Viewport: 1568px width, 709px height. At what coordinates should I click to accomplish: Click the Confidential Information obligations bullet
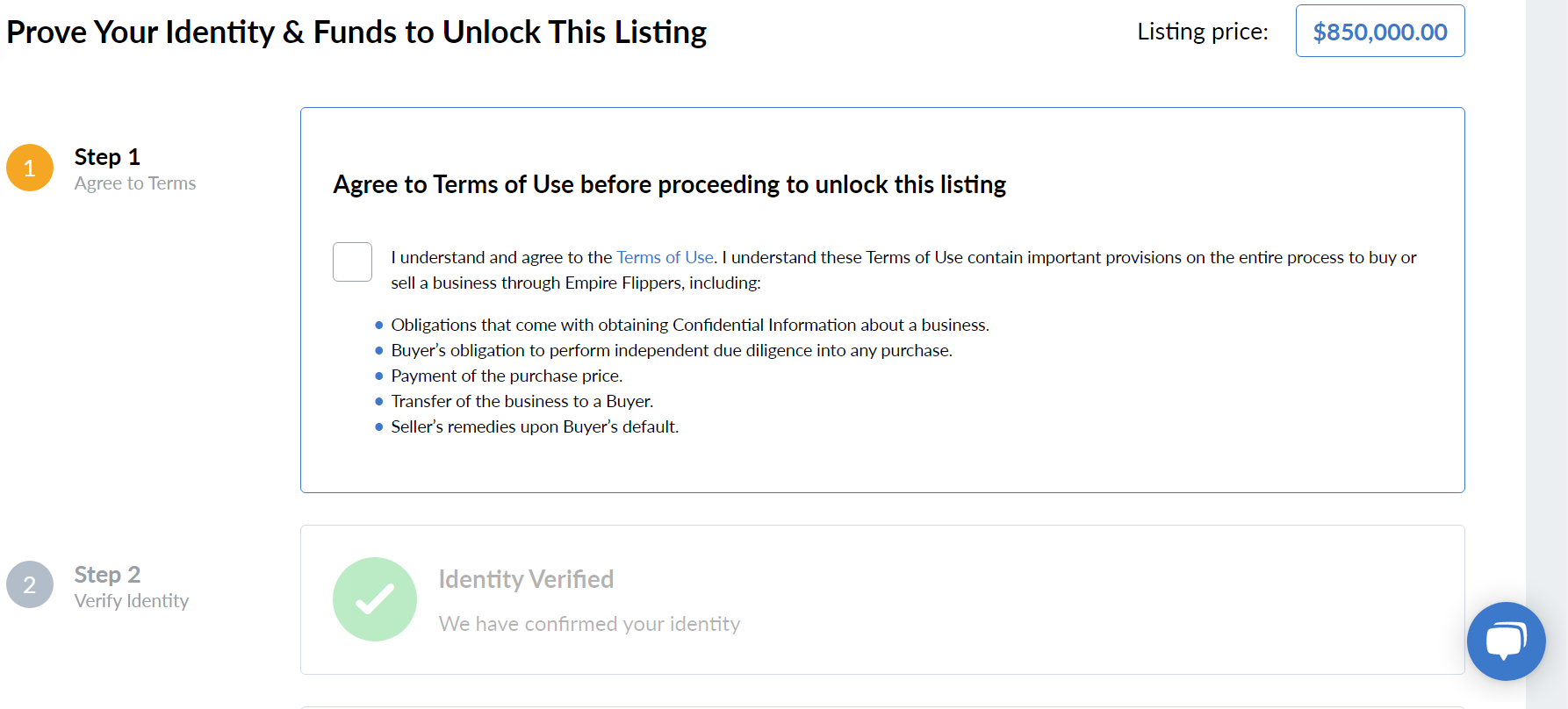pyautogui.click(x=689, y=325)
